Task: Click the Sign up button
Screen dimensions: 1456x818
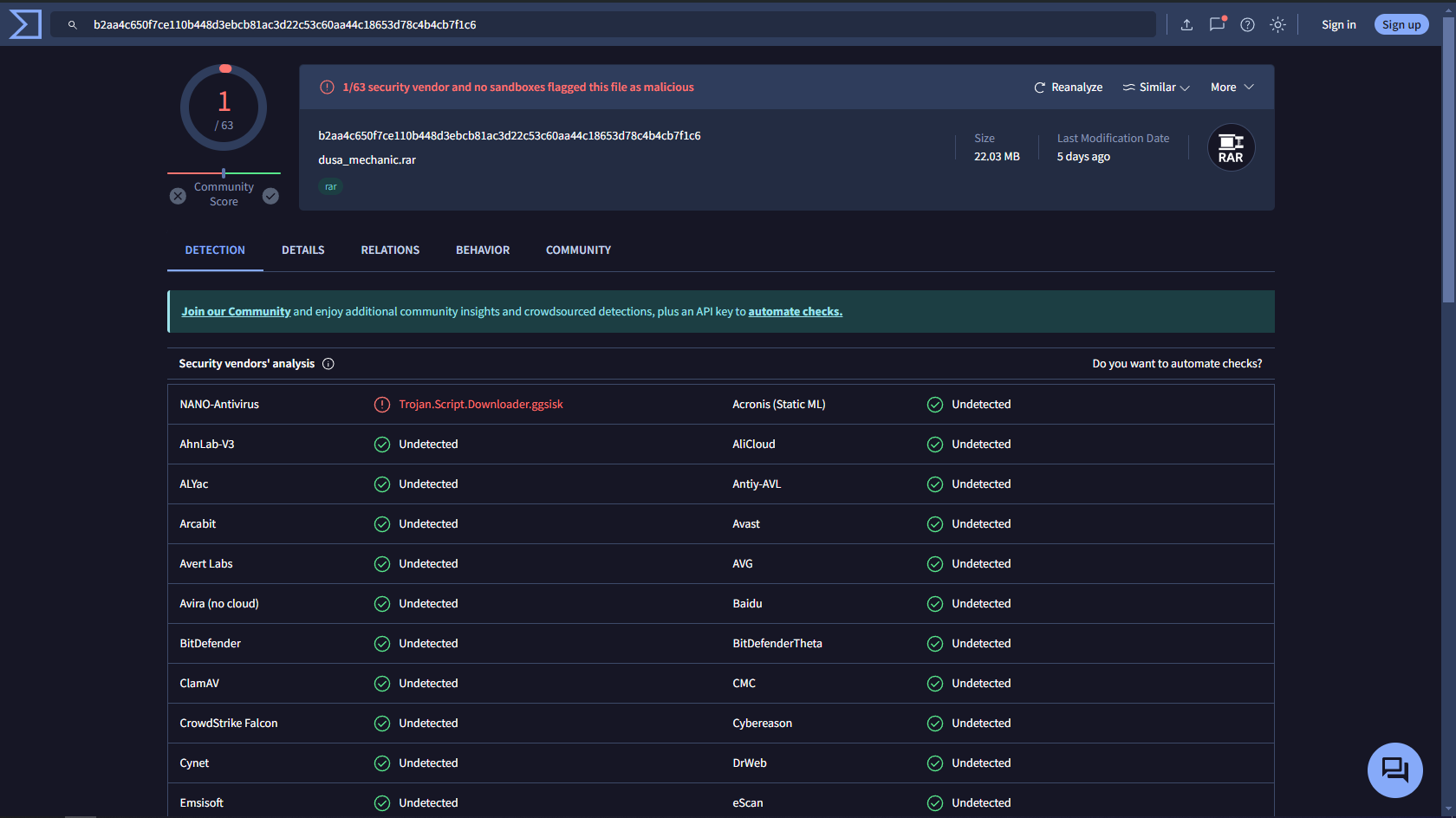Action: point(1401,25)
